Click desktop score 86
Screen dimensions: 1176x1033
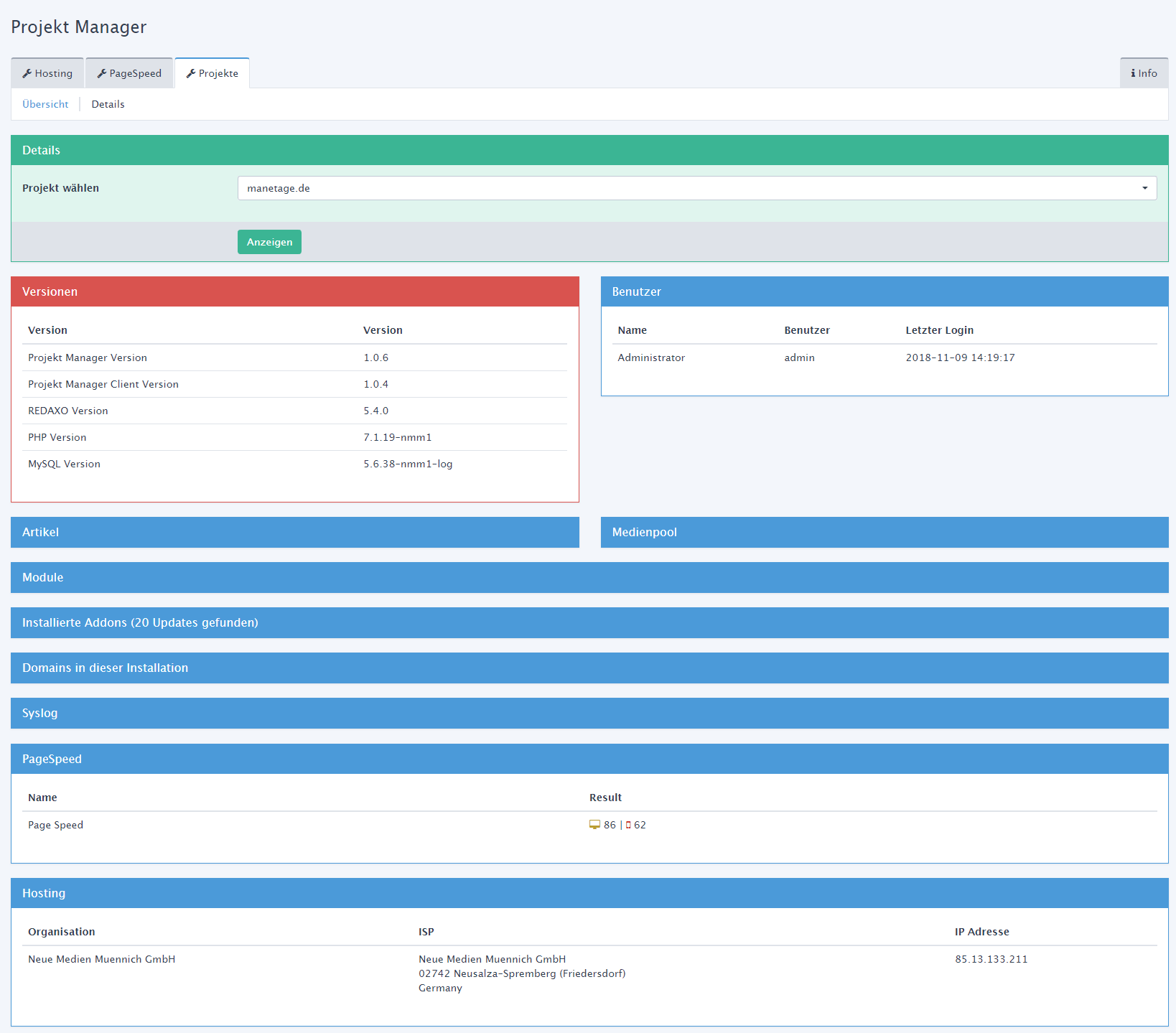point(610,825)
